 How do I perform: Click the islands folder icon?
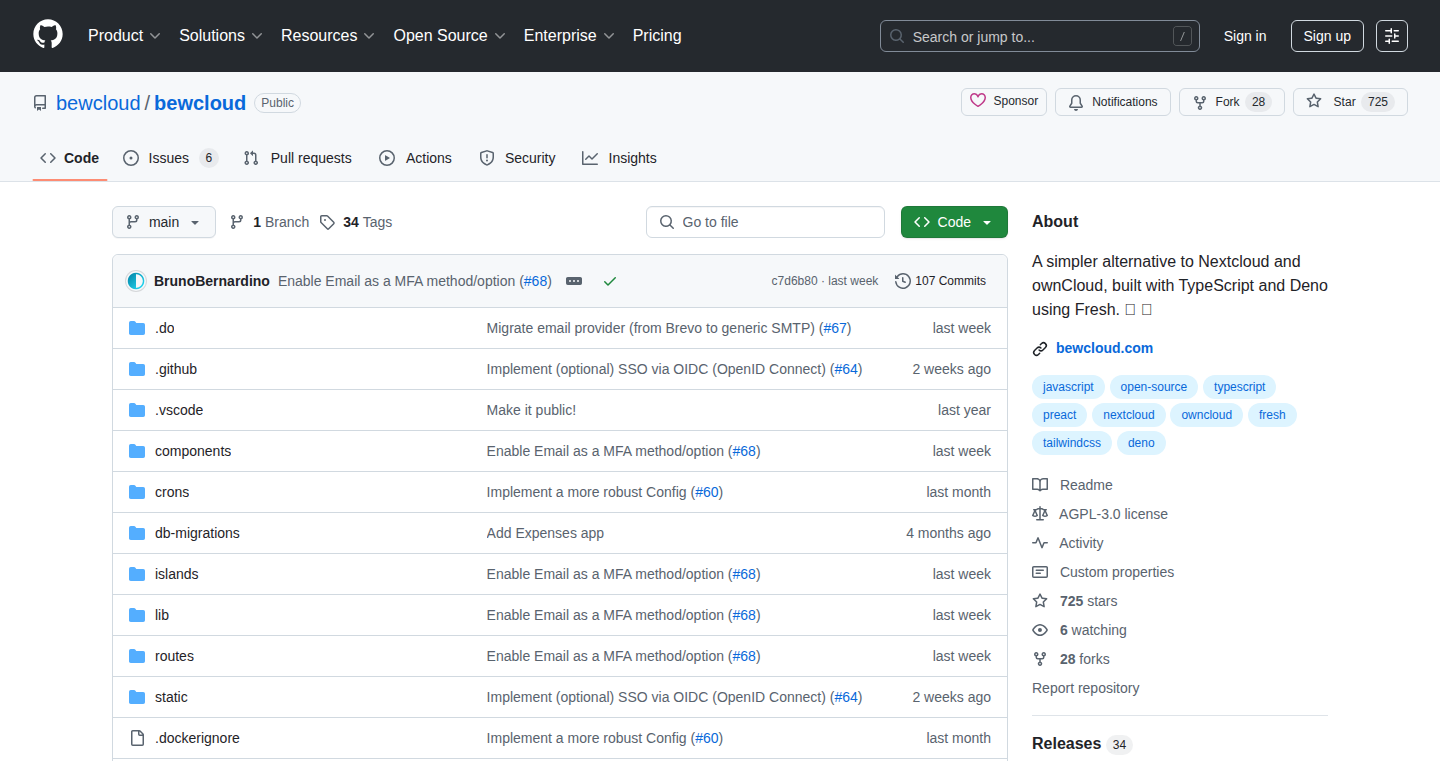pyautogui.click(x=137, y=574)
